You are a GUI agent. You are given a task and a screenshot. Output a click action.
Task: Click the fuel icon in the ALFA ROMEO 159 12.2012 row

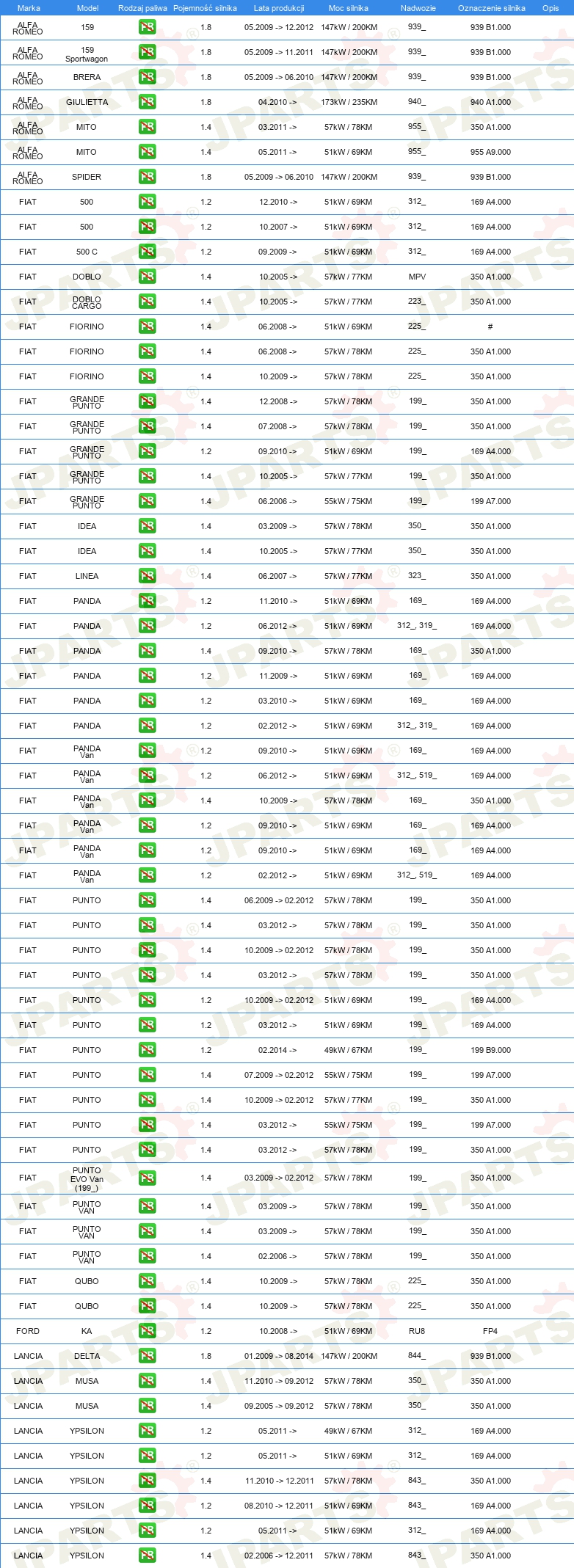(147, 27)
